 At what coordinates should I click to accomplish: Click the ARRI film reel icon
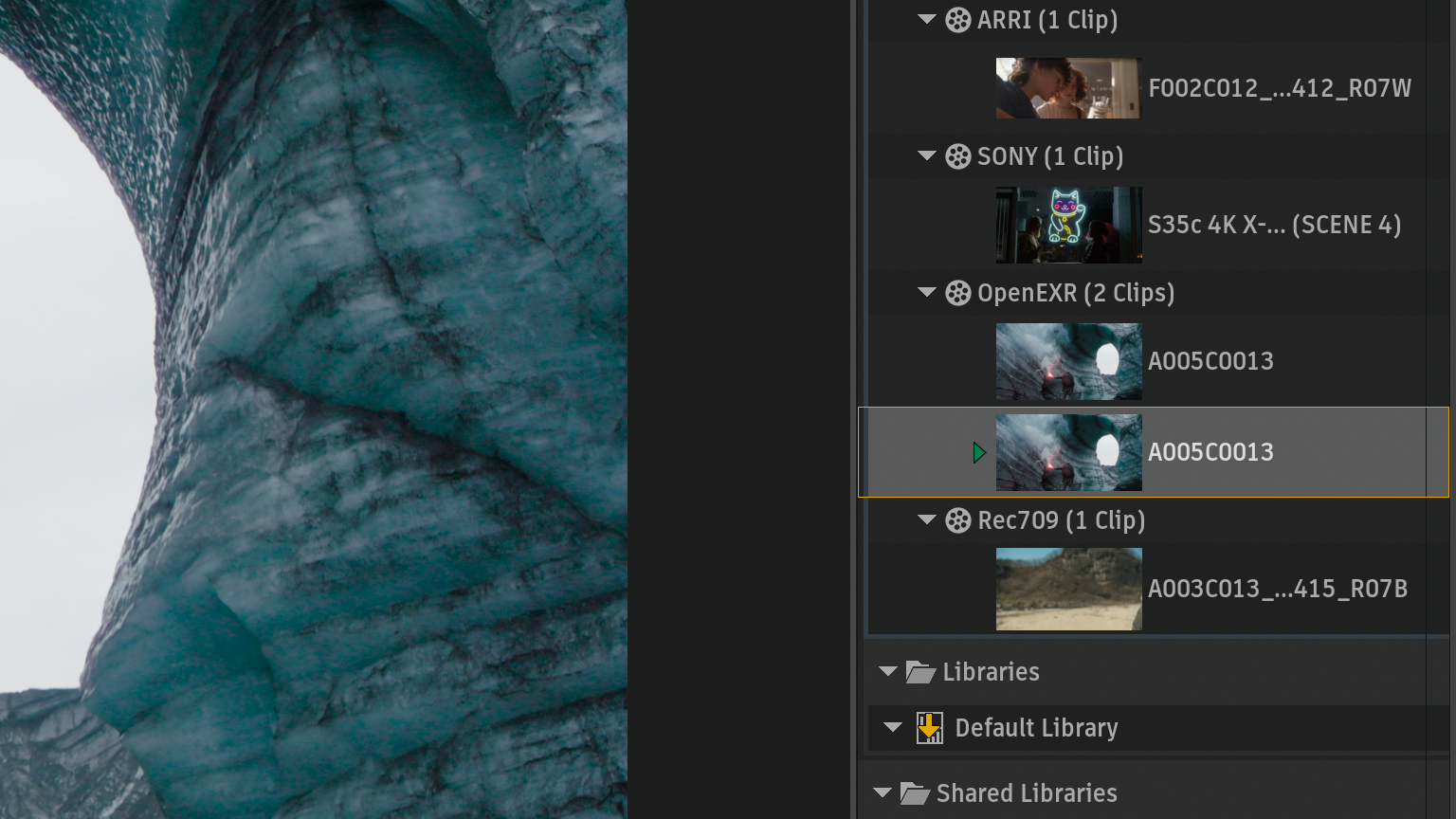958,20
